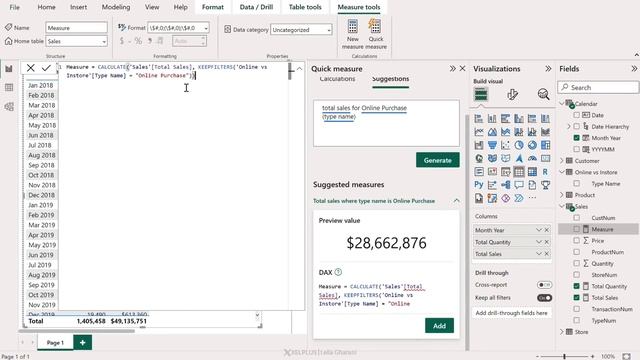Tick the Price field checkbox
This screenshot has width=640, height=360.
pyautogui.click(x=576, y=240)
